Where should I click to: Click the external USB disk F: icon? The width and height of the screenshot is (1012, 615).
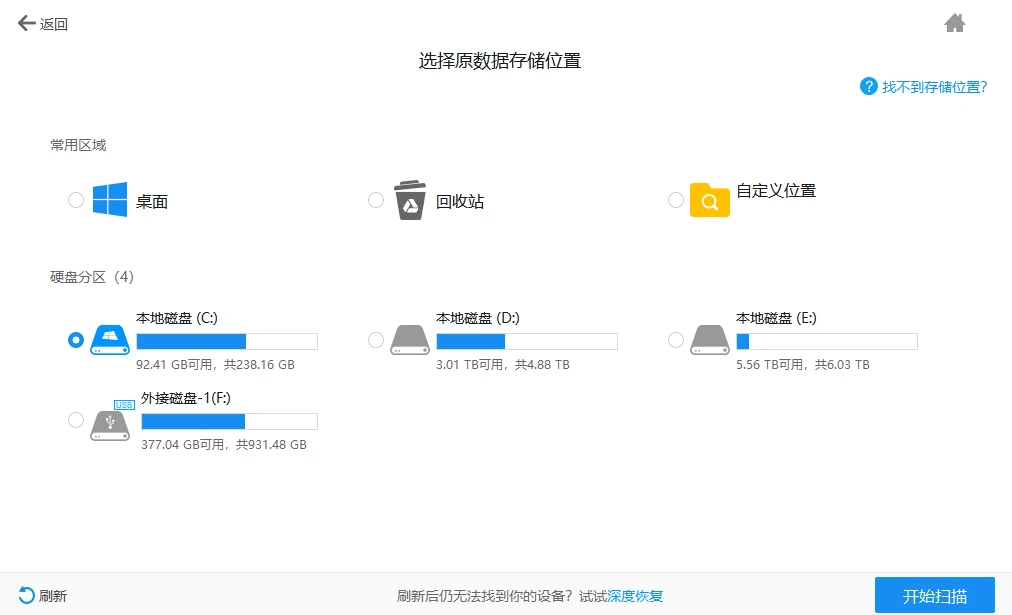click(110, 421)
